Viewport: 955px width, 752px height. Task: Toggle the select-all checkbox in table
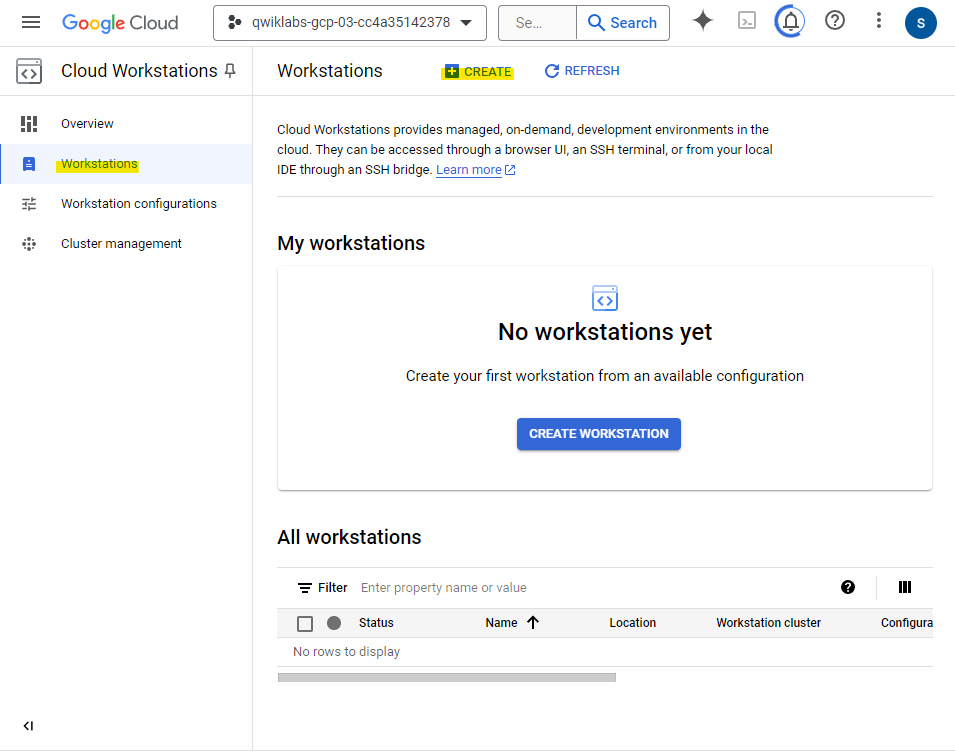tap(305, 624)
